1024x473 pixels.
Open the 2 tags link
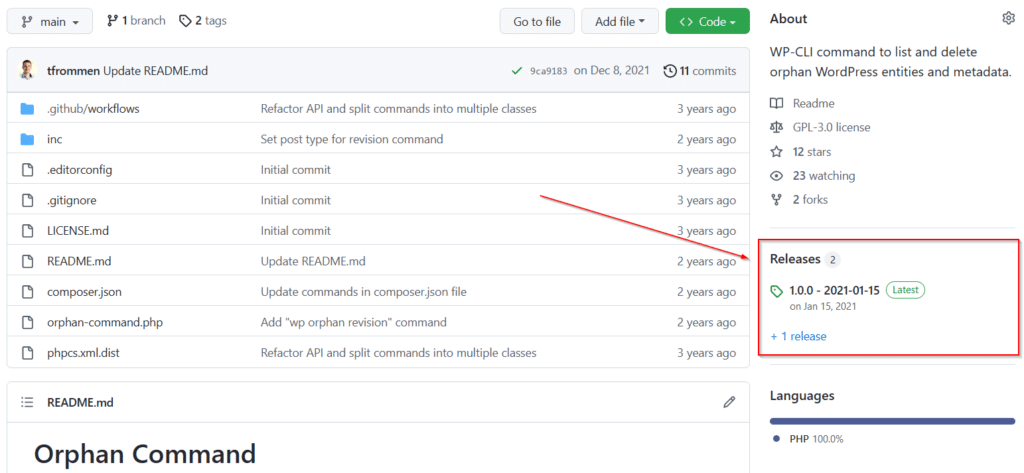tap(203, 21)
